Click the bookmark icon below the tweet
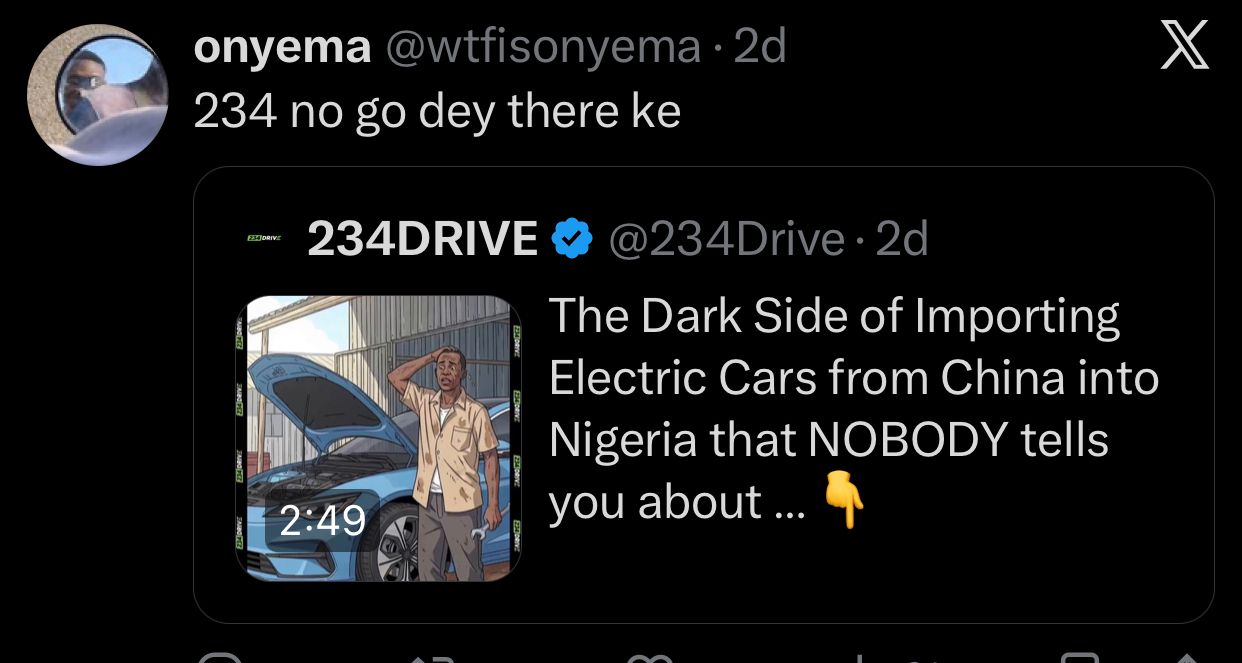1242x663 pixels. click(1078, 659)
